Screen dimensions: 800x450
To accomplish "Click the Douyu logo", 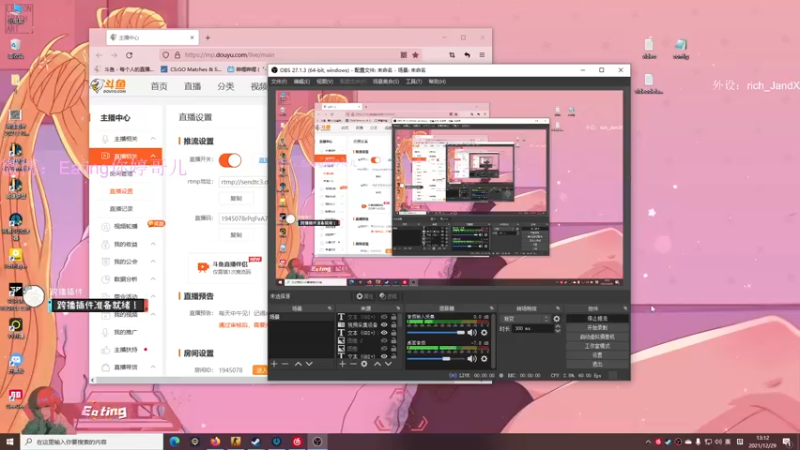I will click(109, 86).
